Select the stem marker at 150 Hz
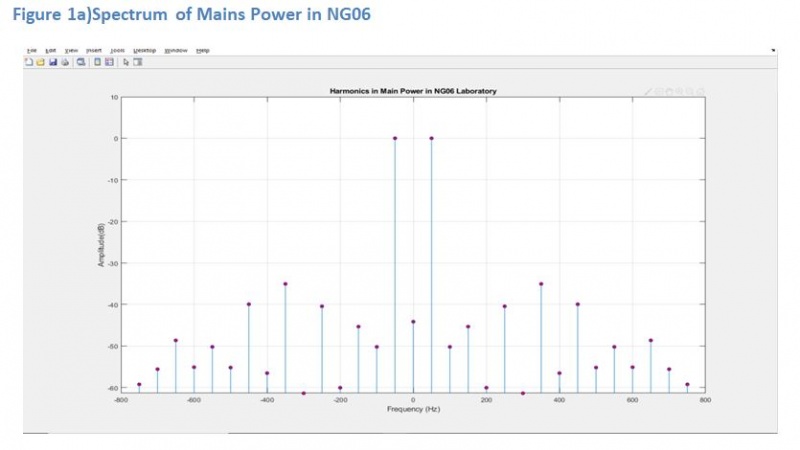The height and width of the screenshot is (450, 800). [468, 327]
